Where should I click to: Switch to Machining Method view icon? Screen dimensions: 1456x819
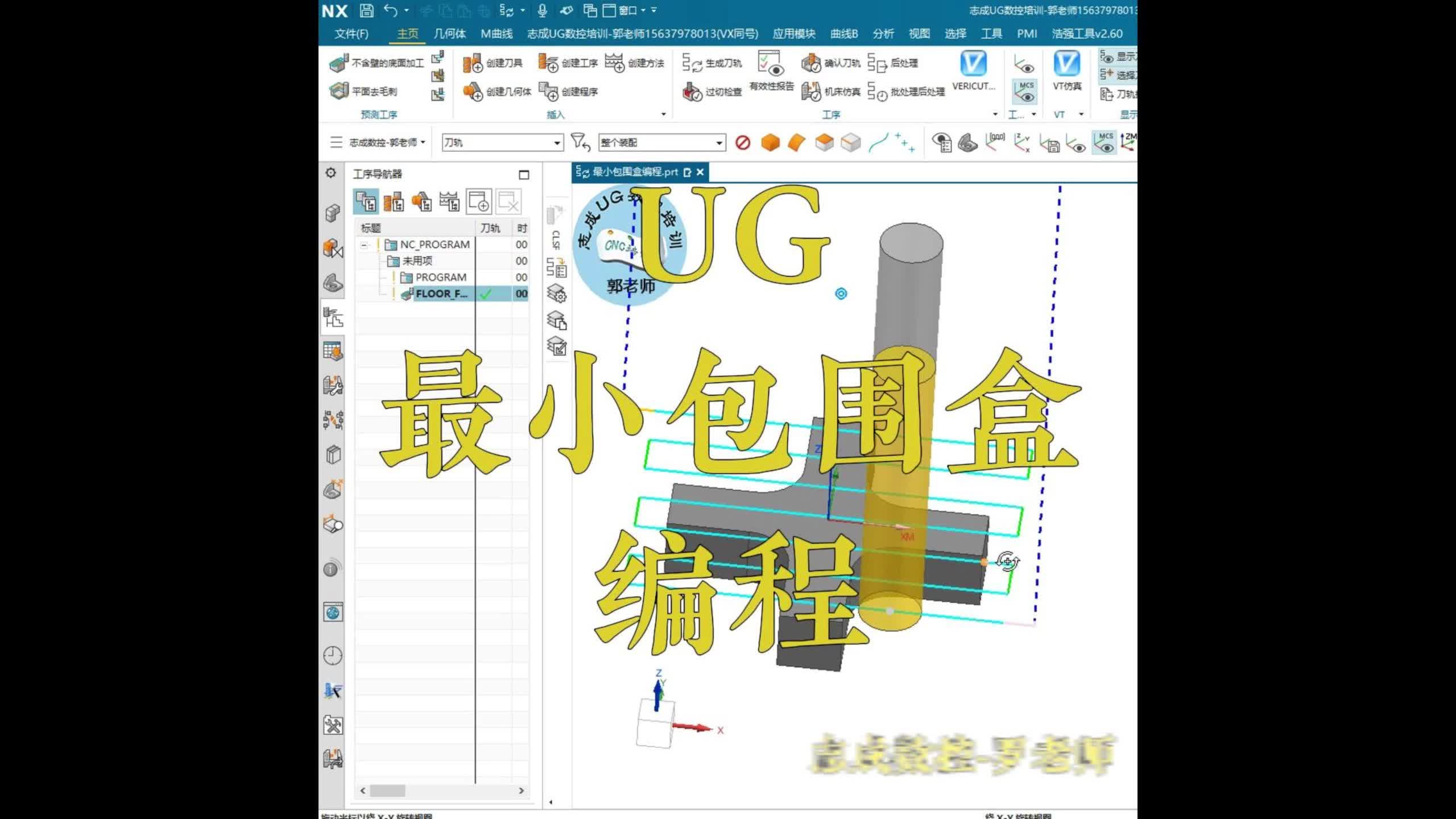coord(449,201)
